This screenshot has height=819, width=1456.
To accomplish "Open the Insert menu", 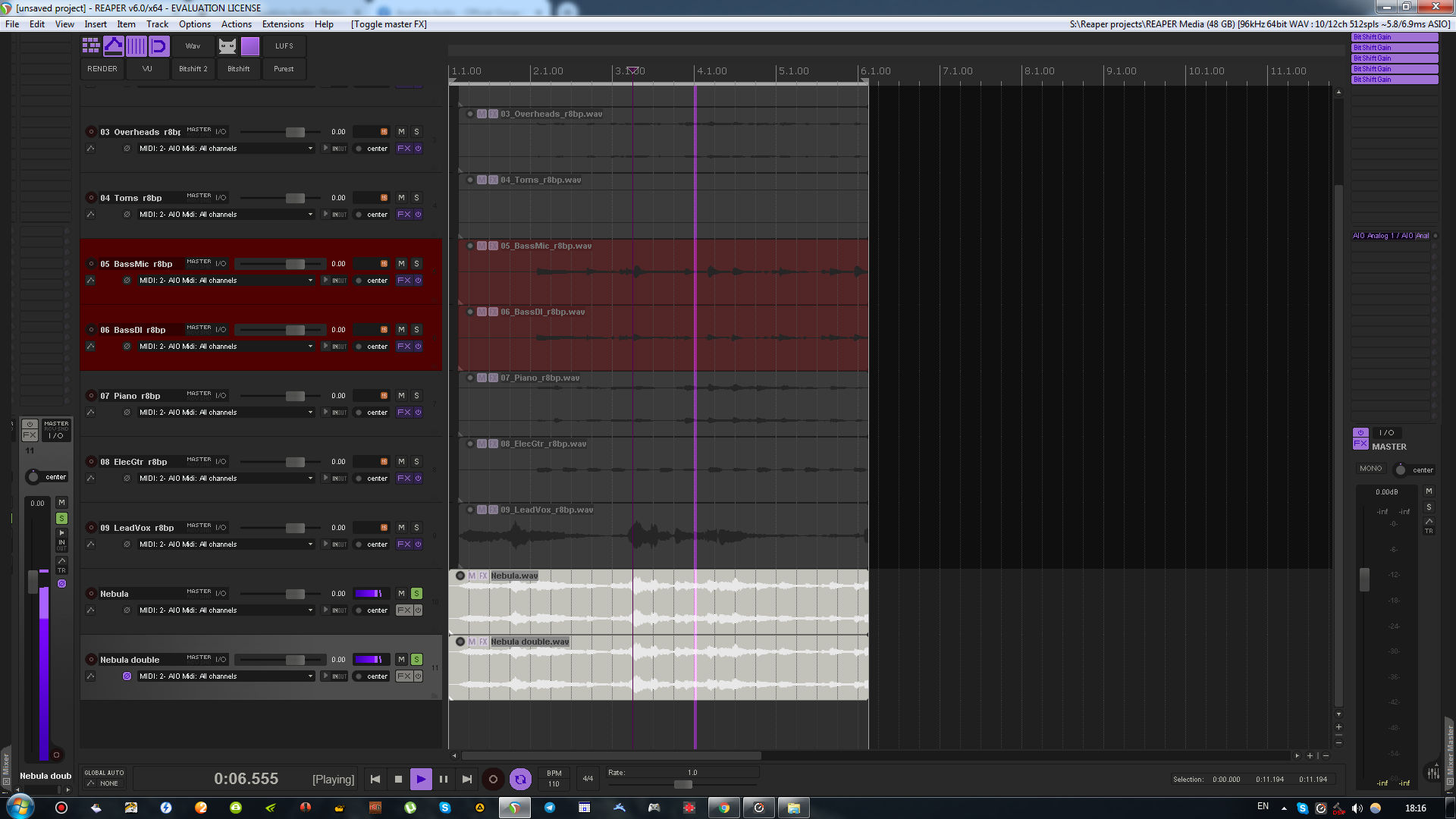I will tap(96, 24).
